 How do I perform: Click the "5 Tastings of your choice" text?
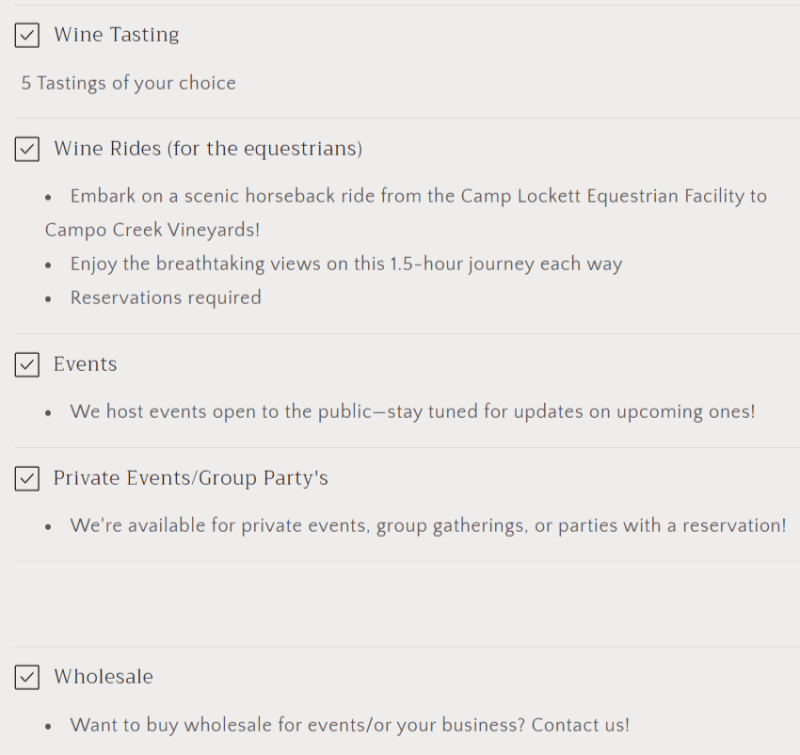128,83
